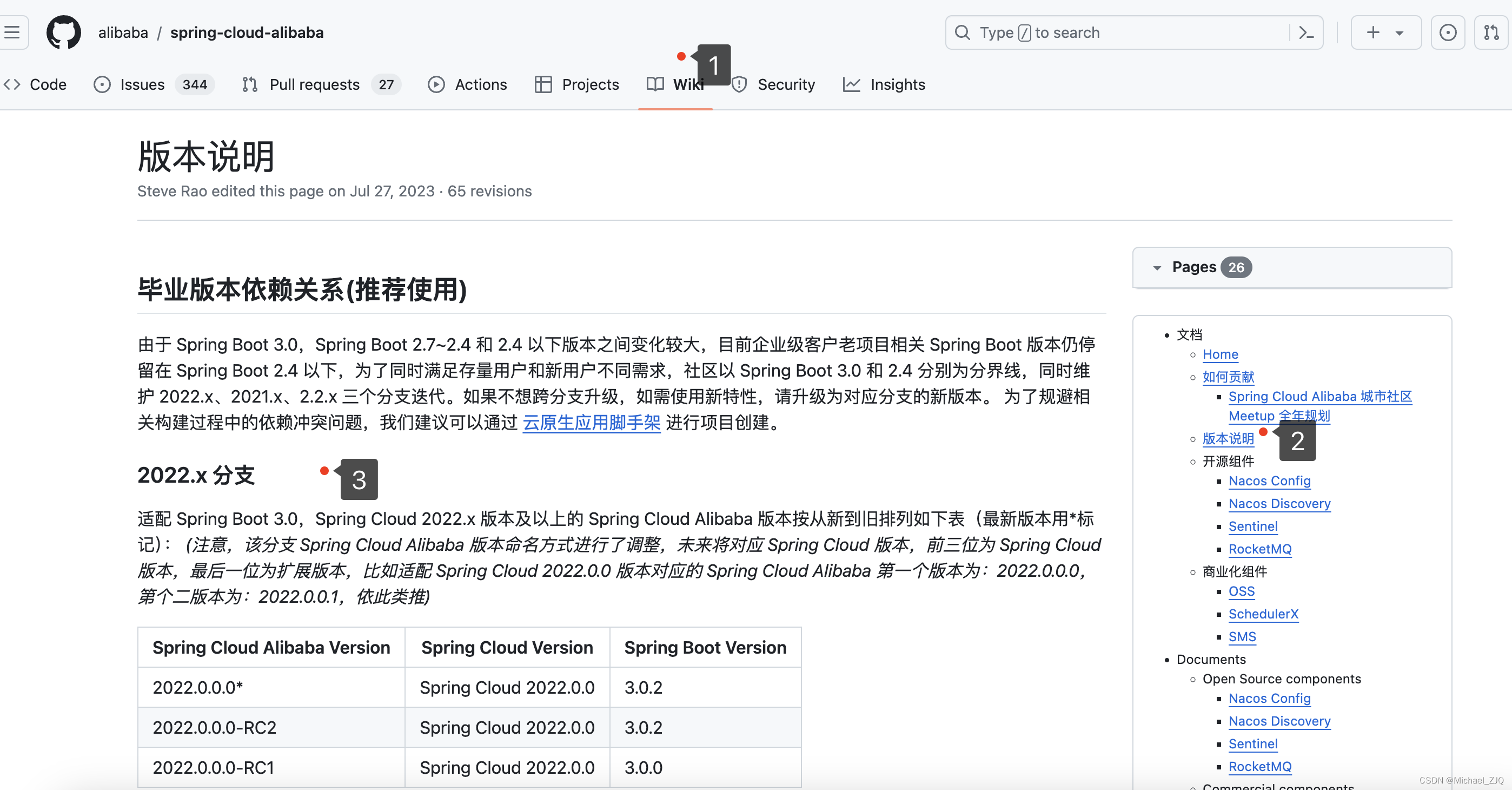1512x790 pixels.
Task: Open spring-cloud-alibaba repository link
Action: click(x=247, y=33)
